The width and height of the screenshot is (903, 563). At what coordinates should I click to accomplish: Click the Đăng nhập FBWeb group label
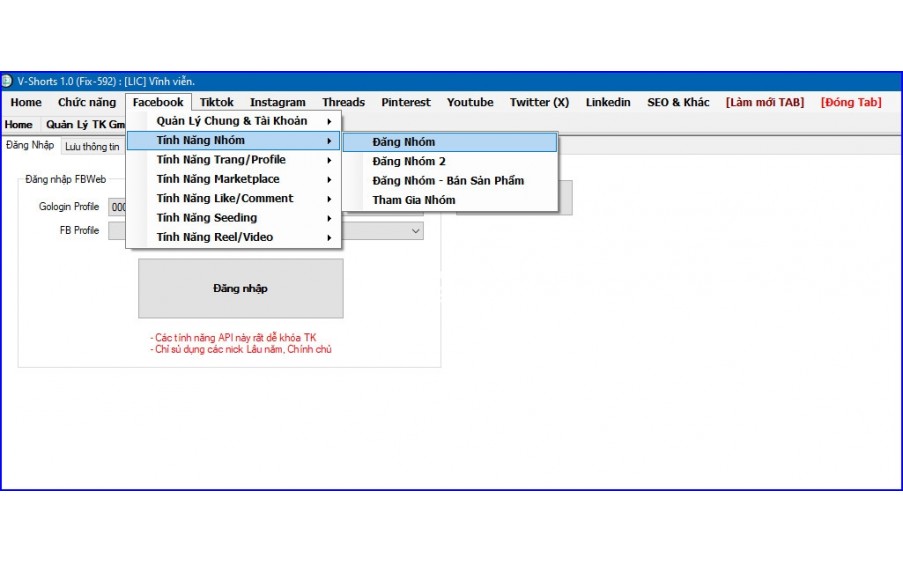66,180
